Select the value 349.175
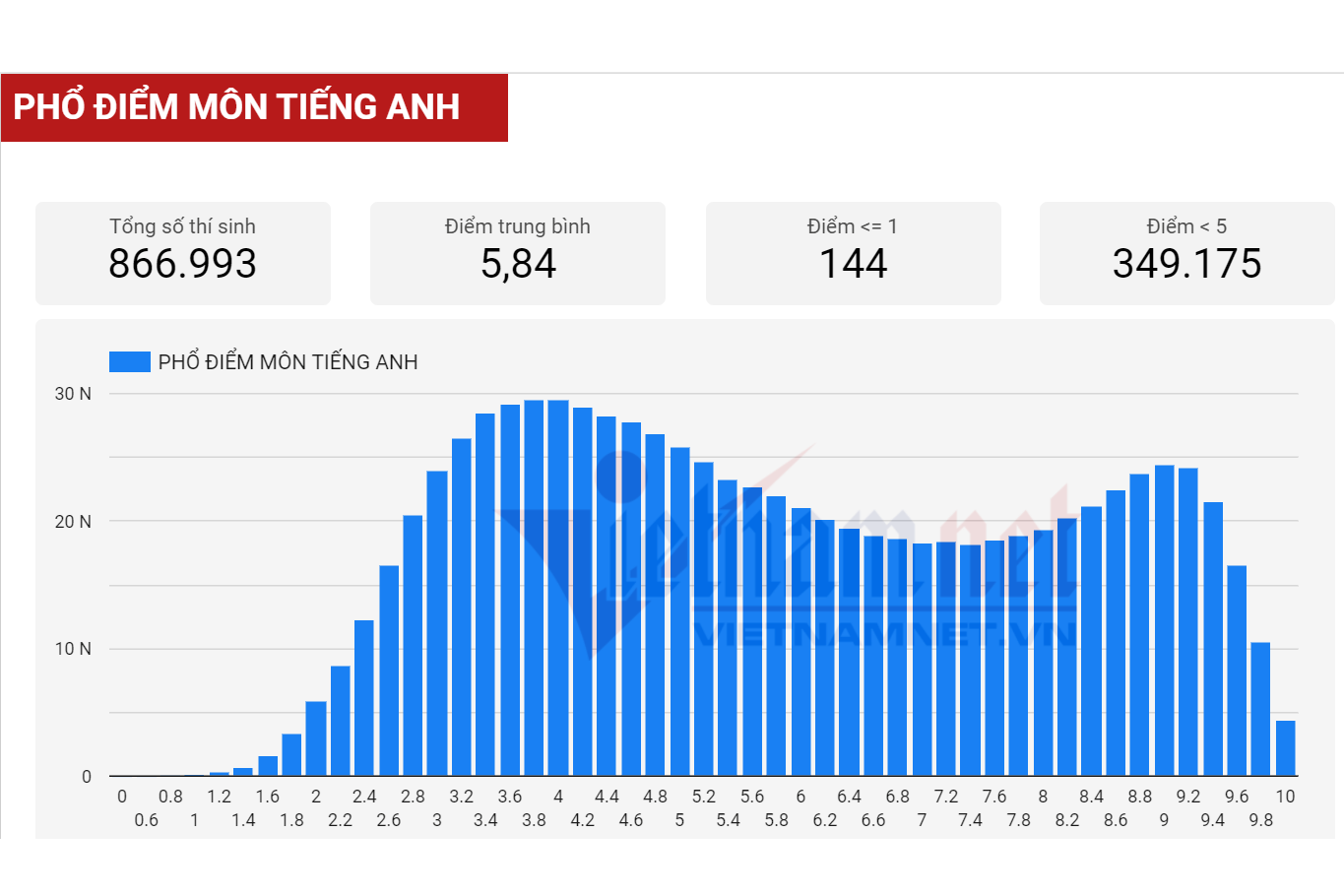1344x896 pixels. (x=1186, y=264)
